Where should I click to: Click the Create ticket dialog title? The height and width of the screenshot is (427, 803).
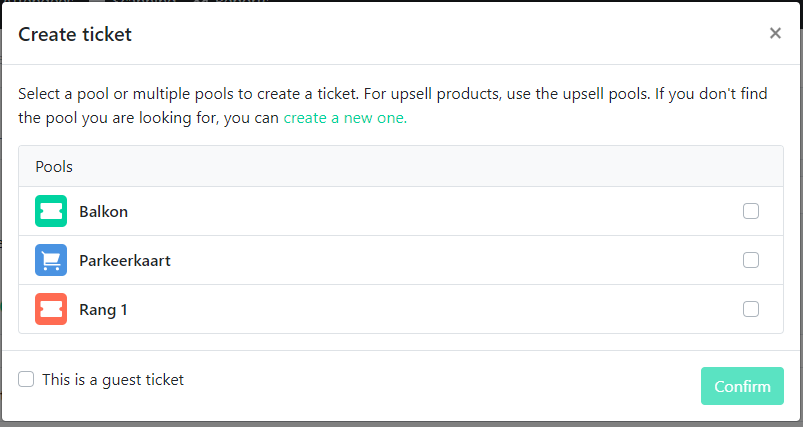(x=75, y=34)
